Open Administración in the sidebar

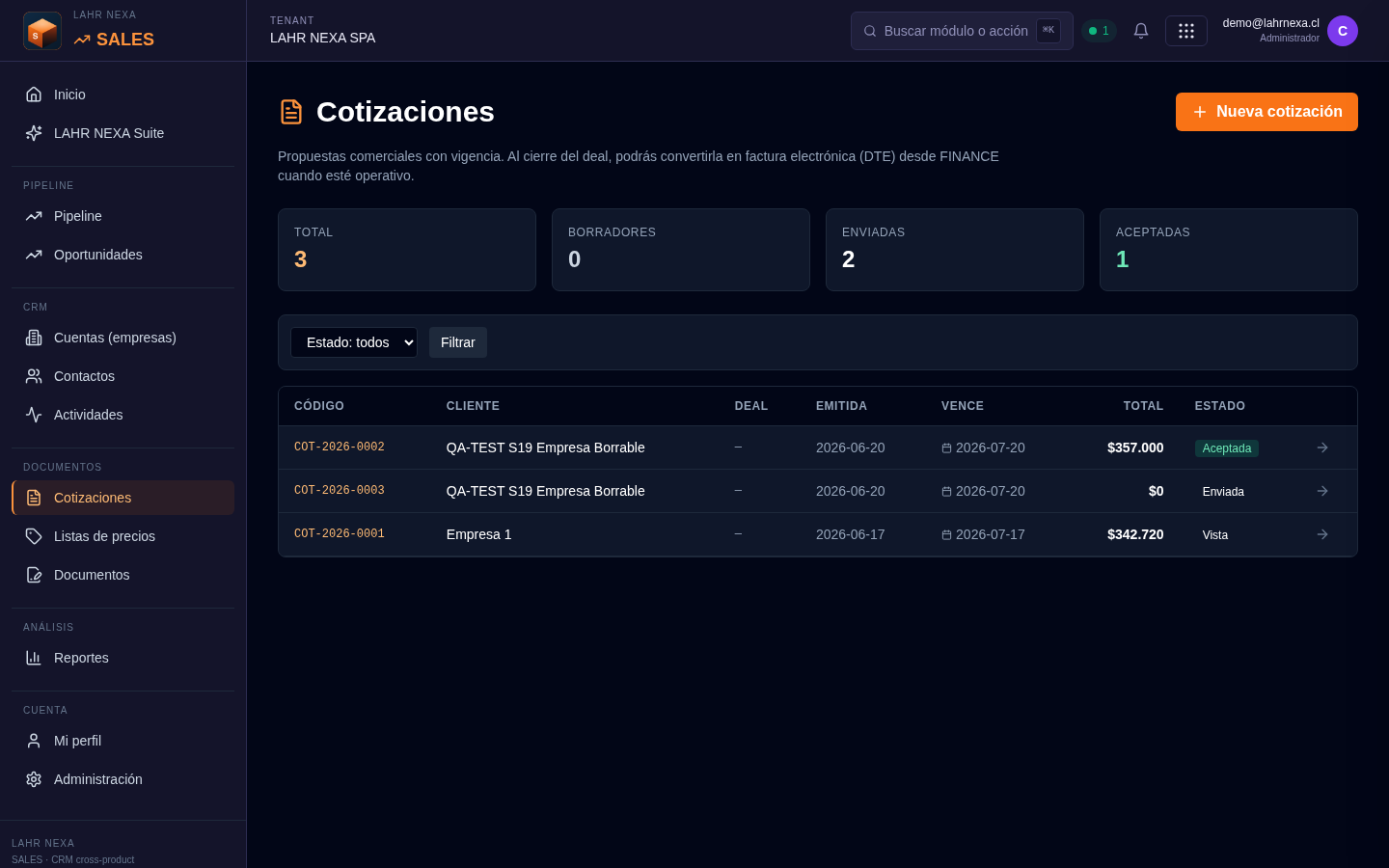point(123,779)
